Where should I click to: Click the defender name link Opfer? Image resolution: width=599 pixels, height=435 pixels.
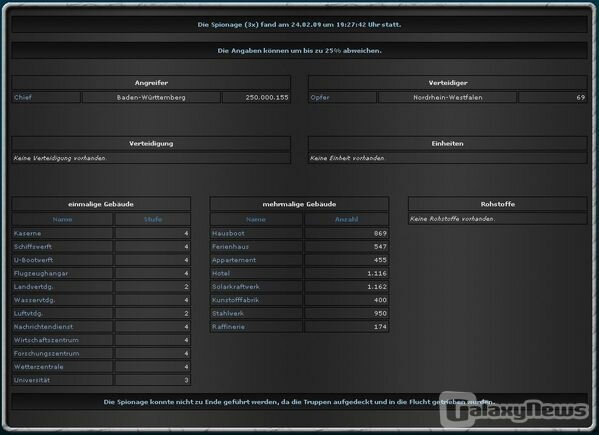[320, 97]
